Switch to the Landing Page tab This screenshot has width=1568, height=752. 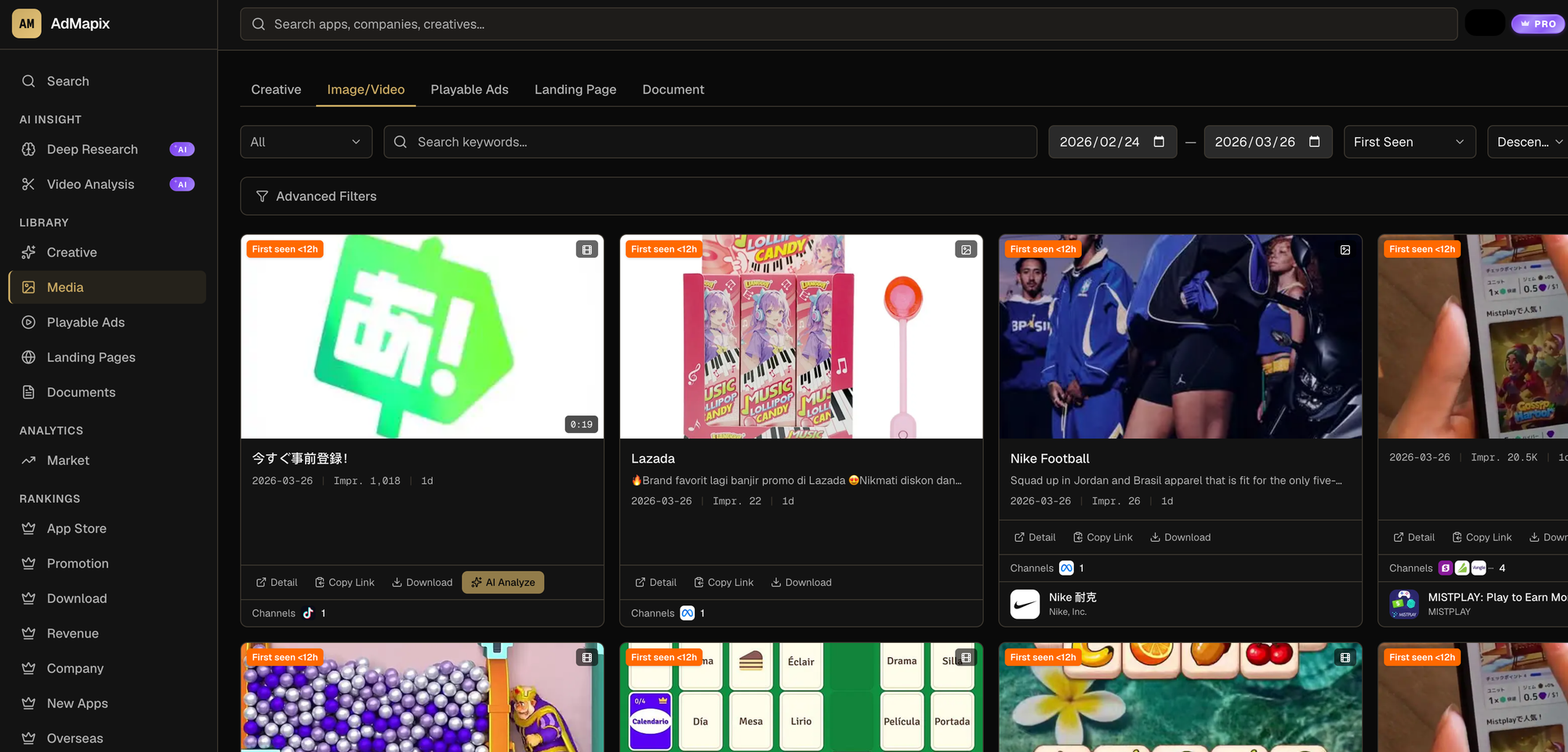click(x=575, y=89)
